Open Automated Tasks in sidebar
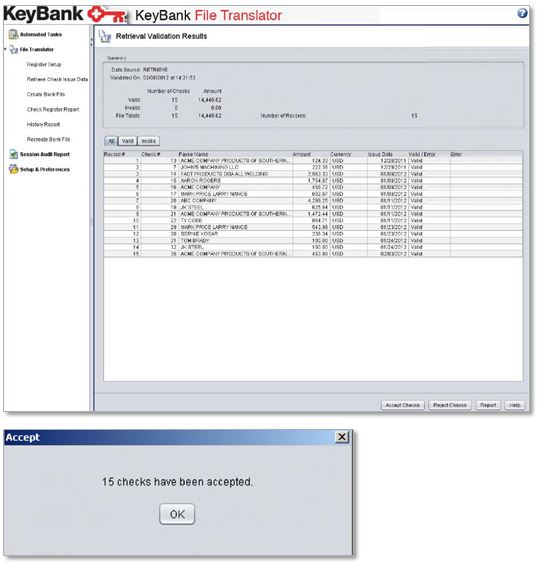This screenshot has width=538, height=562. point(41,34)
